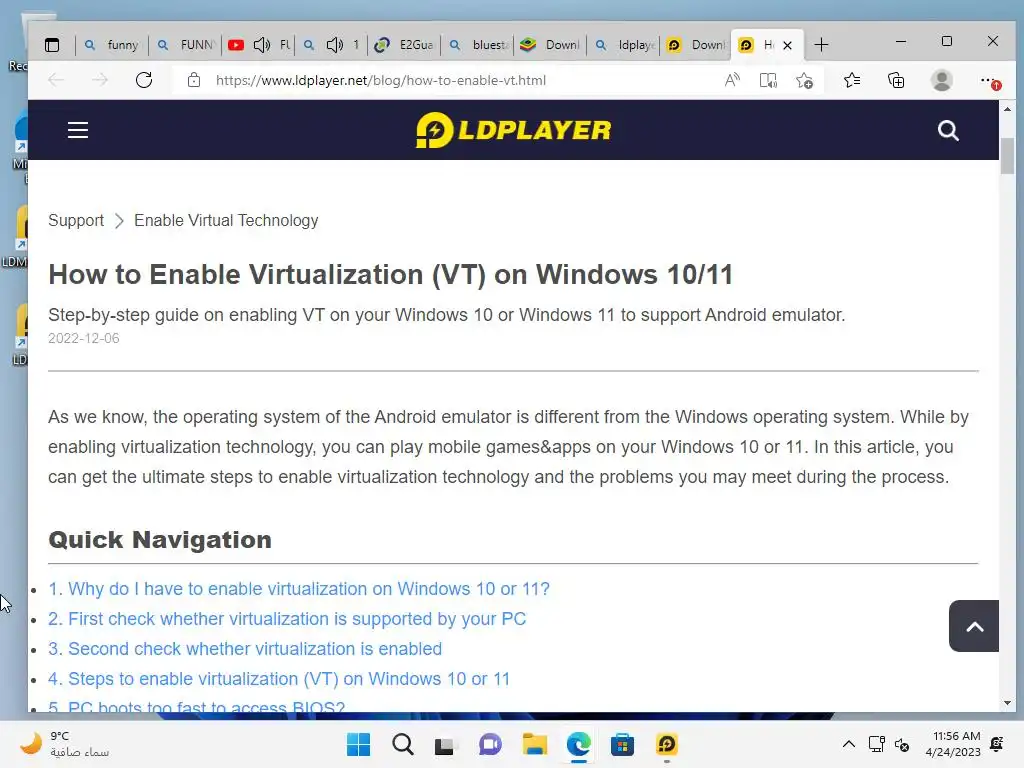View site information lock icon

(x=193, y=80)
